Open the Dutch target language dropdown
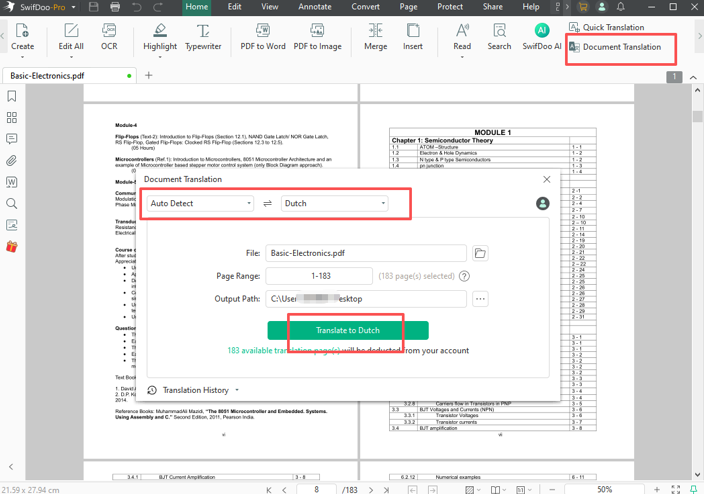Image resolution: width=704 pixels, height=494 pixels. coord(334,204)
